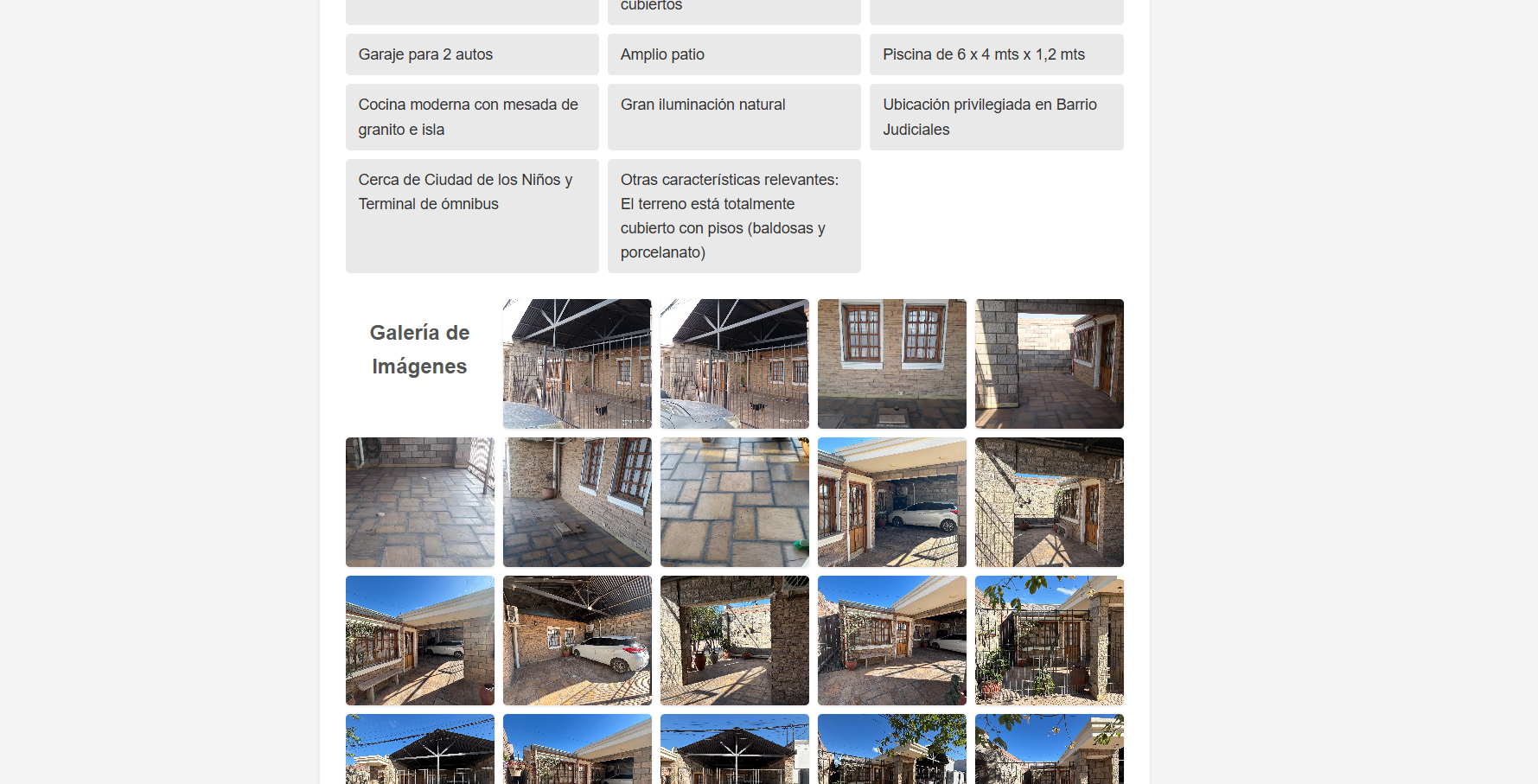This screenshot has width=1538, height=784.
Task: Select 'Ubicación privilegiada en Barrio Judiciales' card
Action: click(x=996, y=117)
